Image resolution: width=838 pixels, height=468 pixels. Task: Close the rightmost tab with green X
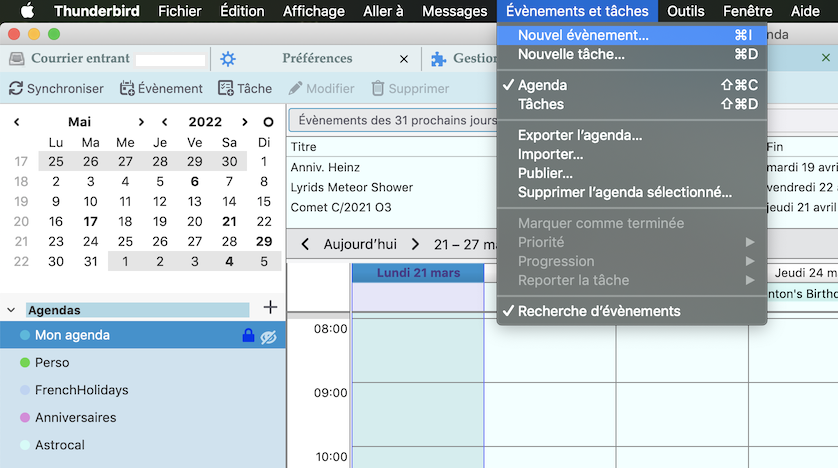[826, 57]
